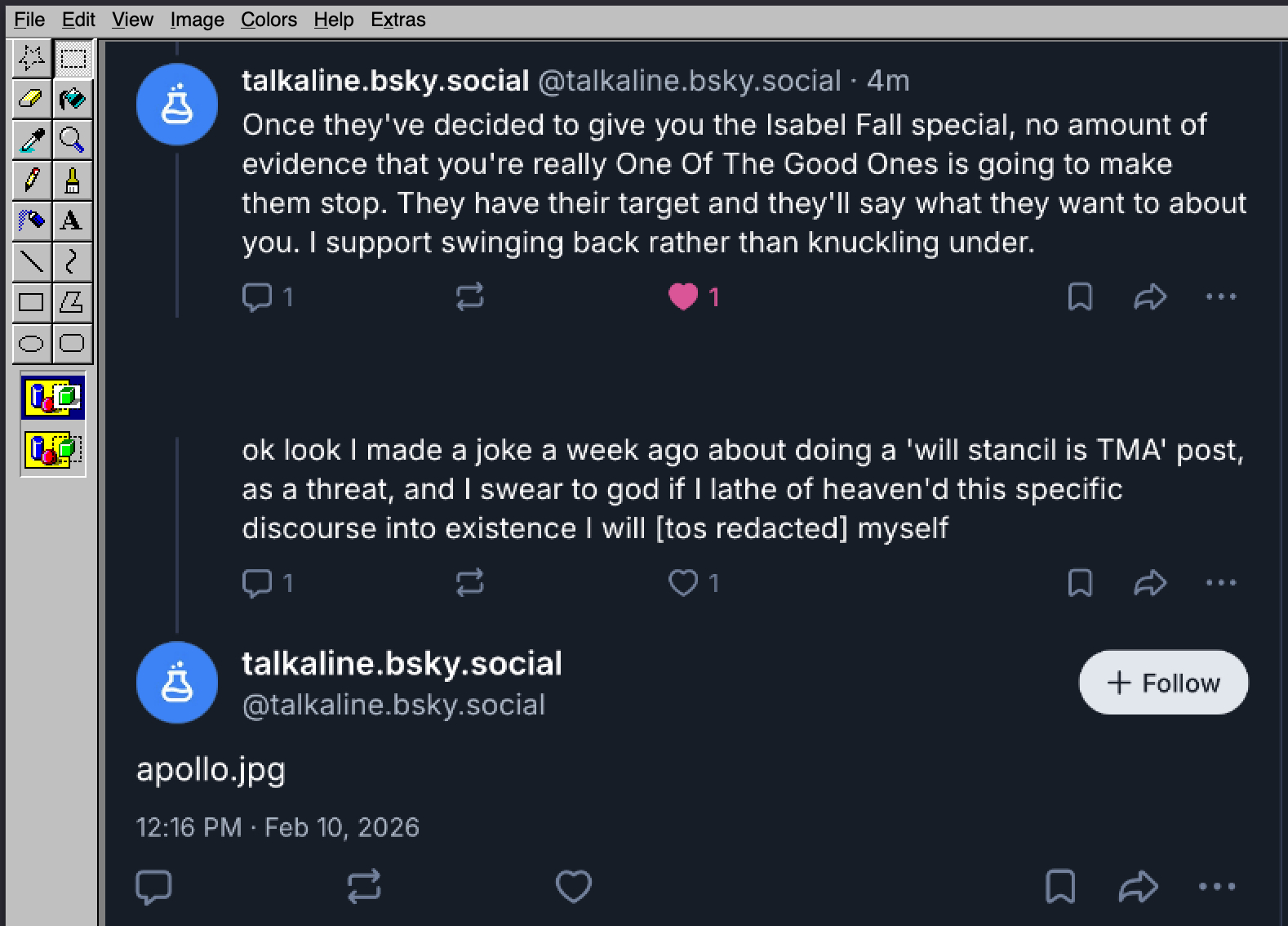
Task: Select the Eraser tool
Action: point(31,100)
